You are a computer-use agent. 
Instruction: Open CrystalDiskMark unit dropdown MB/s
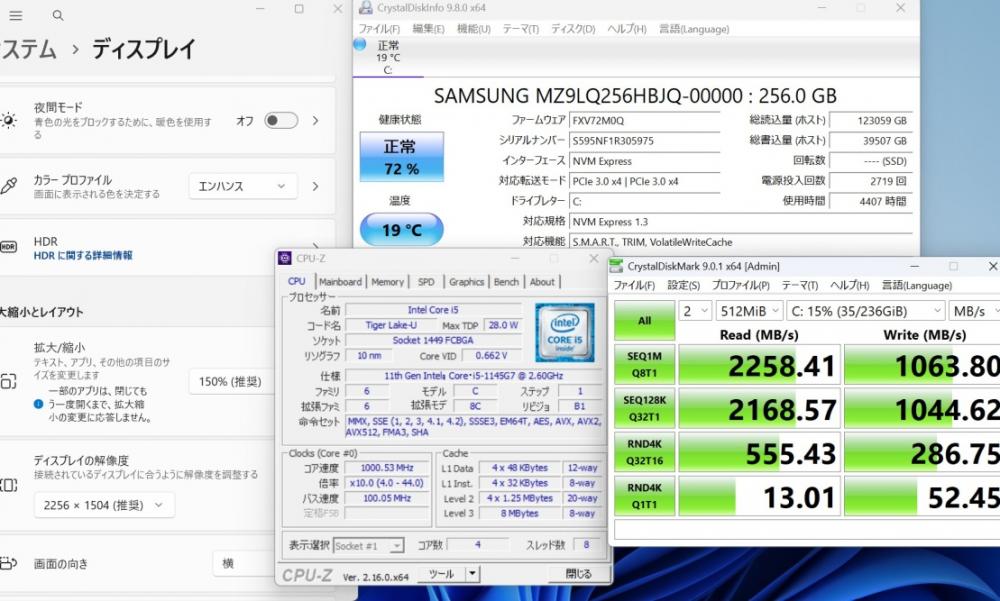[974, 311]
